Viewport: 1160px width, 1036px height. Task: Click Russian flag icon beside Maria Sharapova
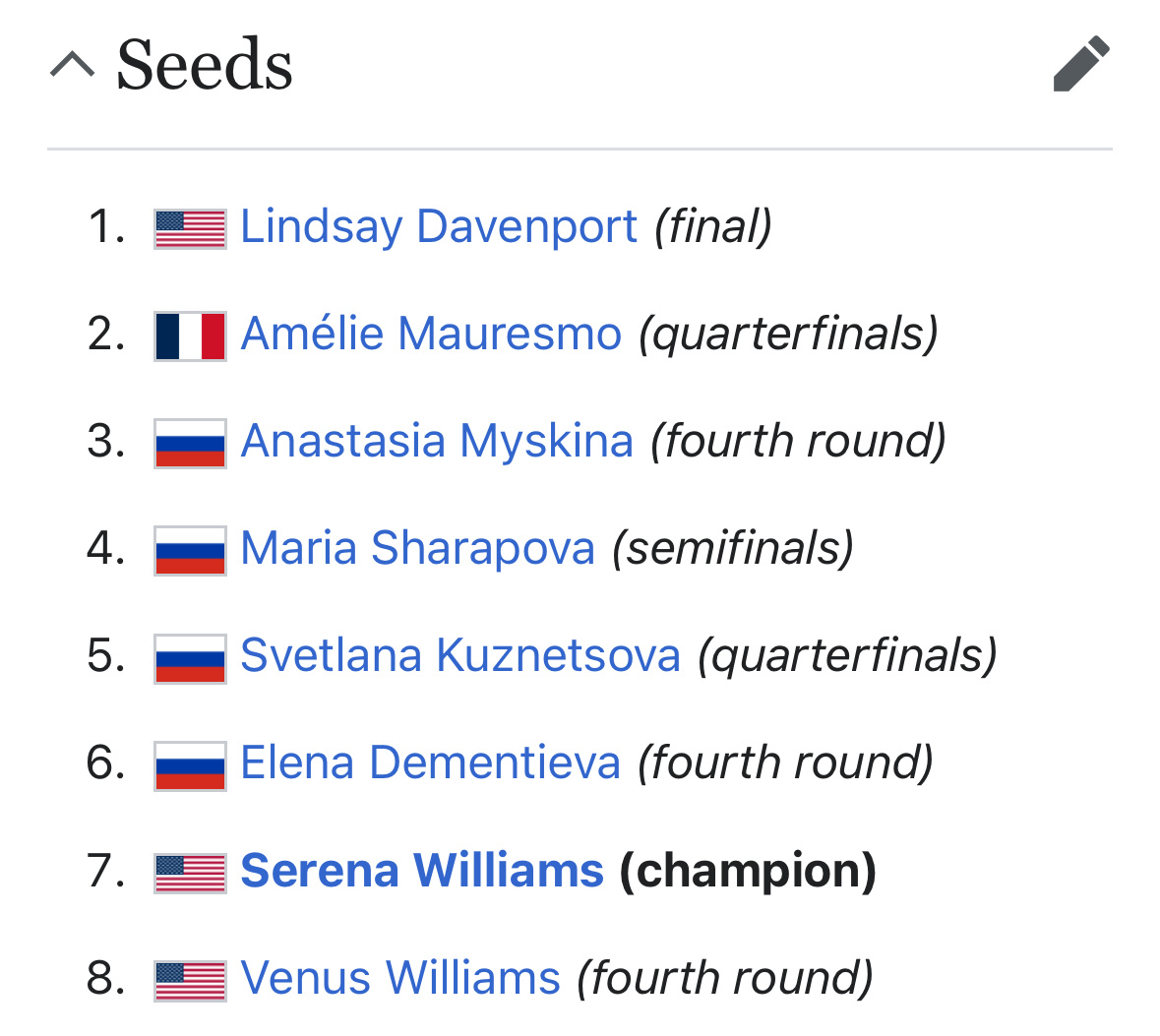pos(190,551)
